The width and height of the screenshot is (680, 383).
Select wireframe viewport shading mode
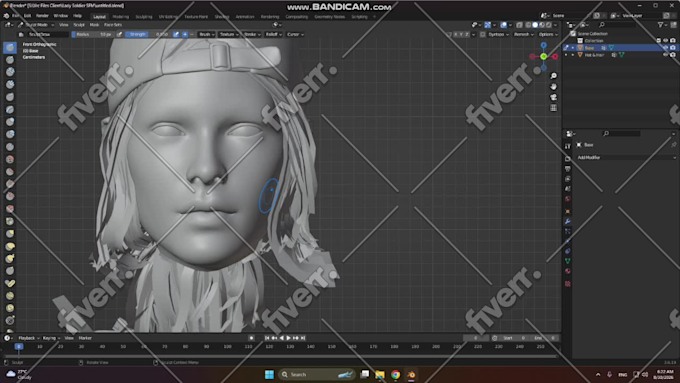pyautogui.click(x=528, y=25)
